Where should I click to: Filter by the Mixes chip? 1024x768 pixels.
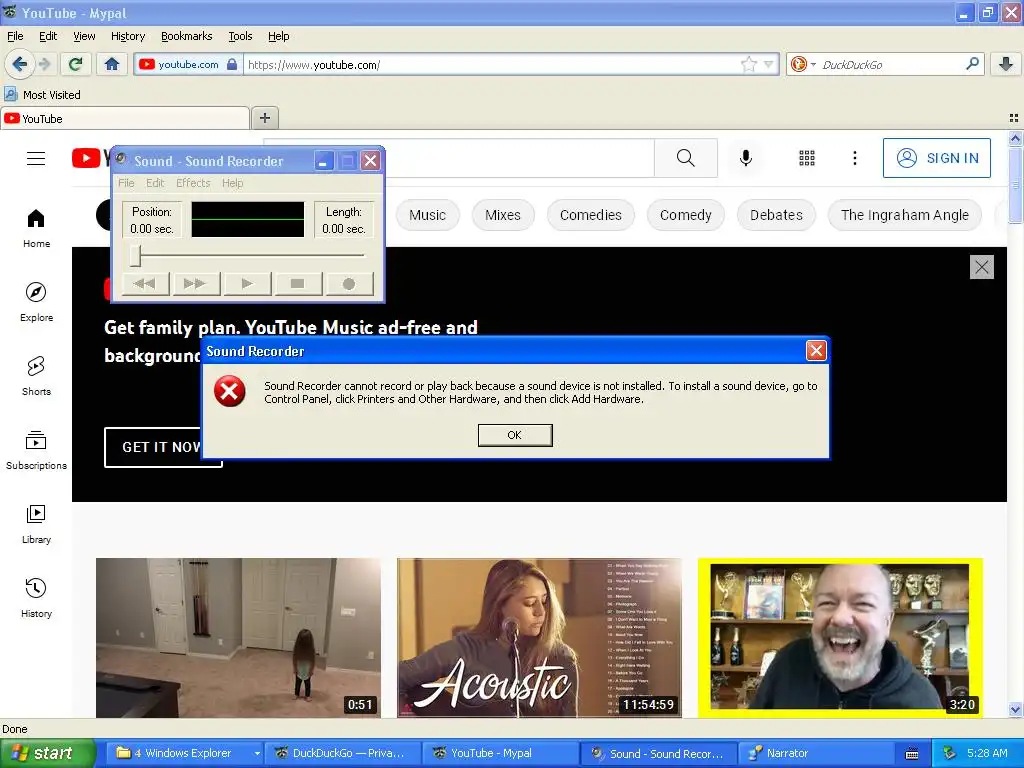(502, 215)
